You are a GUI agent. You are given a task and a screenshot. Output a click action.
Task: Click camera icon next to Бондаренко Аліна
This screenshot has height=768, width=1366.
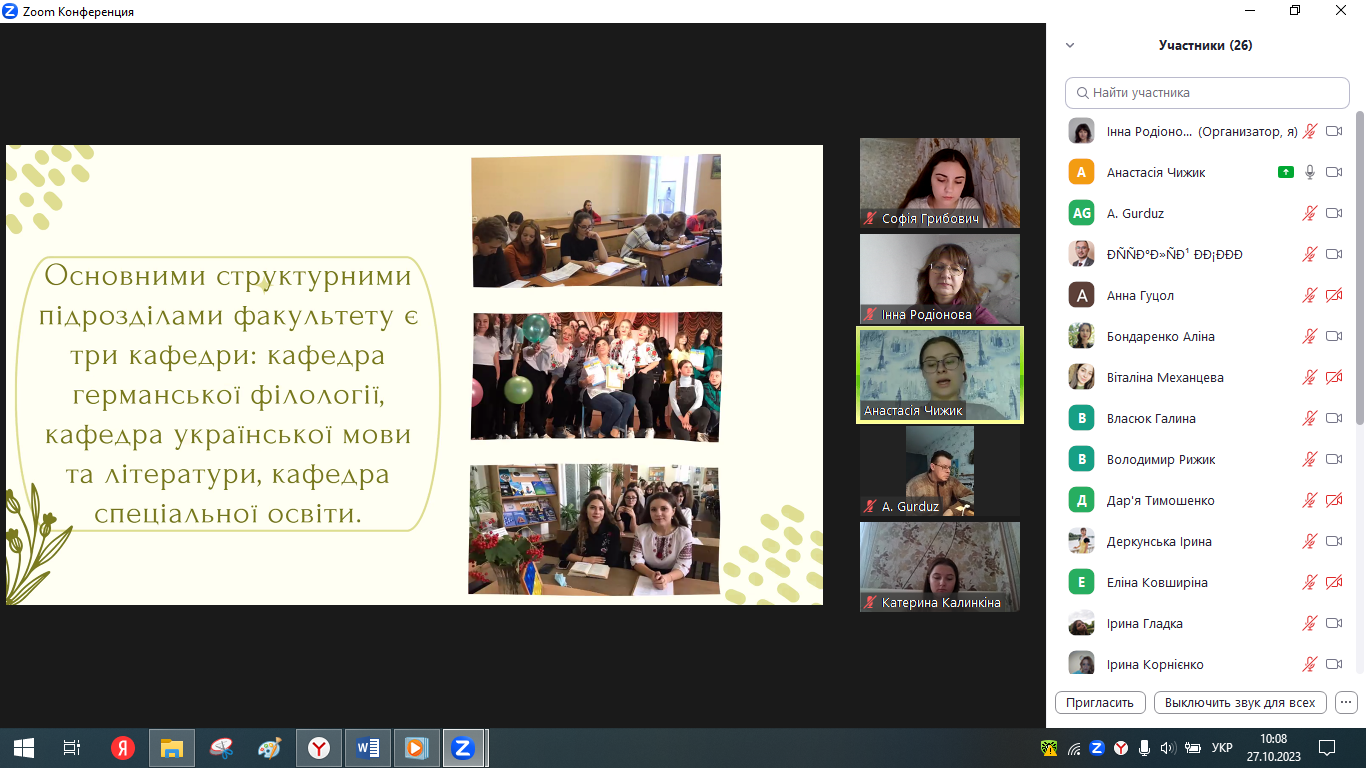pyautogui.click(x=1334, y=336)
